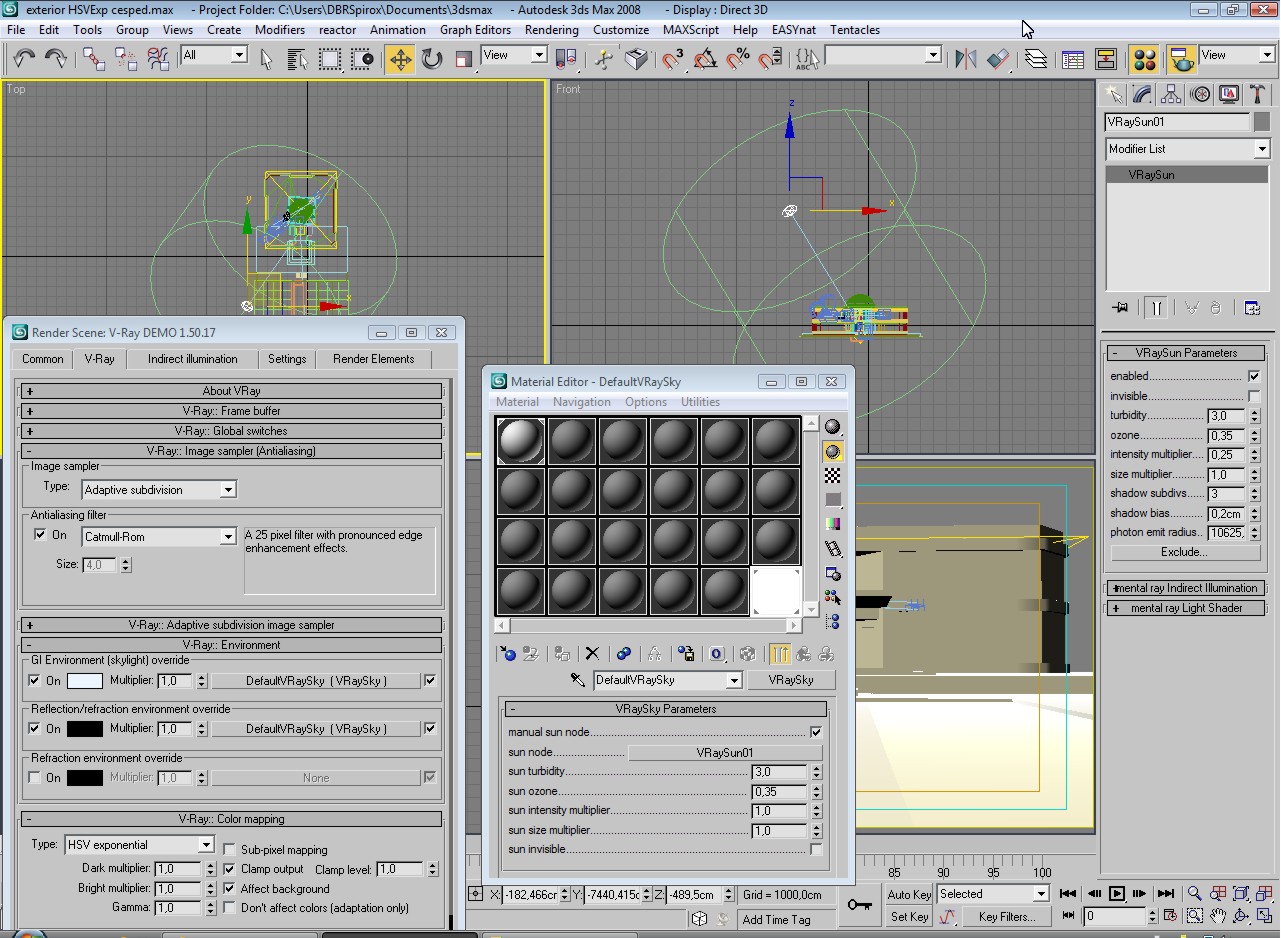
Task: Check the sun invisible checkbox
Action: point(816,849)
